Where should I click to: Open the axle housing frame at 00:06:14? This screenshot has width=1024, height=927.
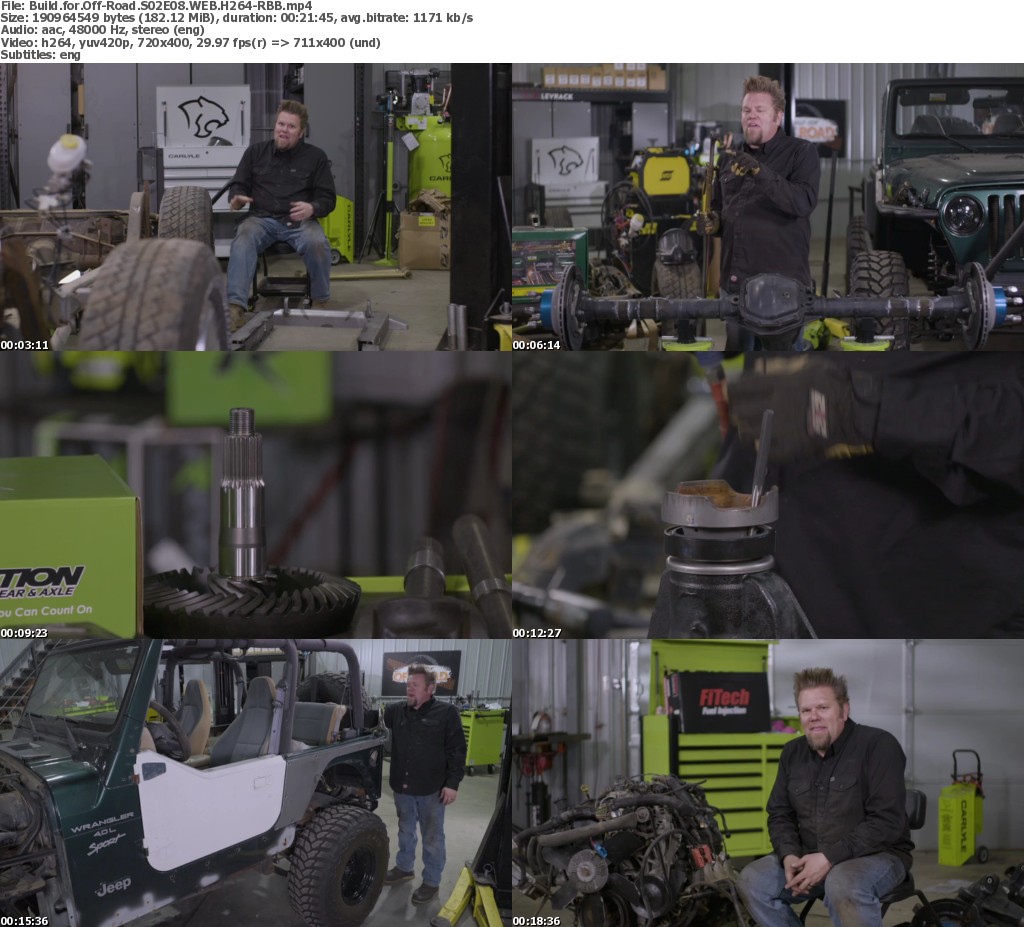[x=767, y=206]
